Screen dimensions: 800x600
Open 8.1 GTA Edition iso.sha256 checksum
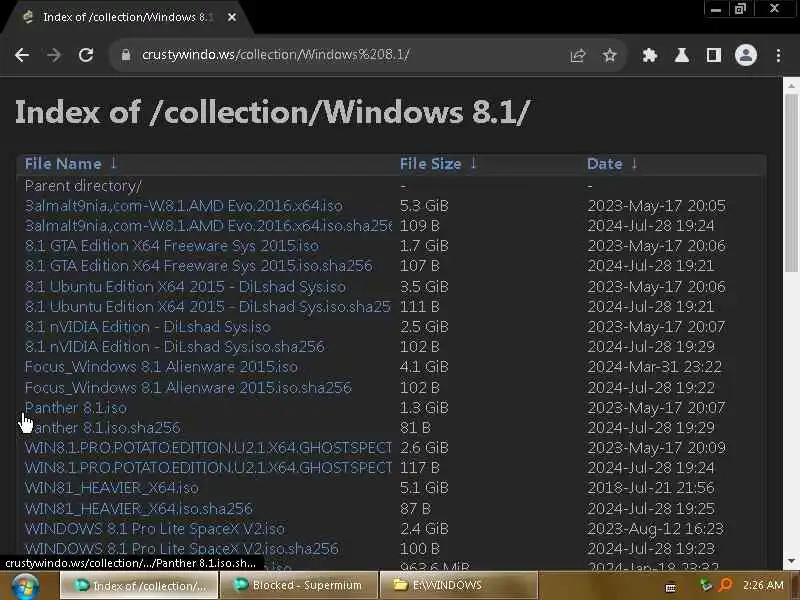click(x=198, y=265)
